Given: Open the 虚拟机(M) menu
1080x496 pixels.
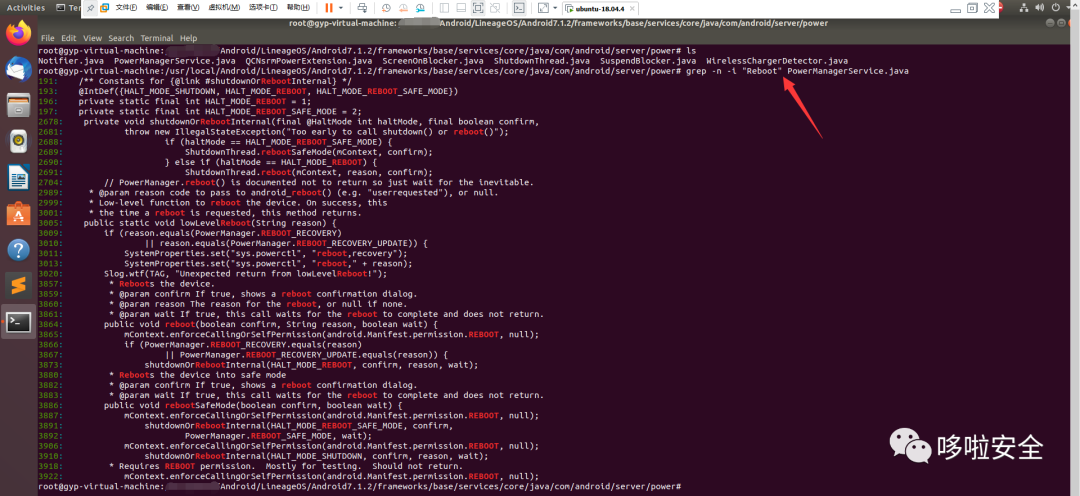Looking at the screenshot, I should click(223, 8).
